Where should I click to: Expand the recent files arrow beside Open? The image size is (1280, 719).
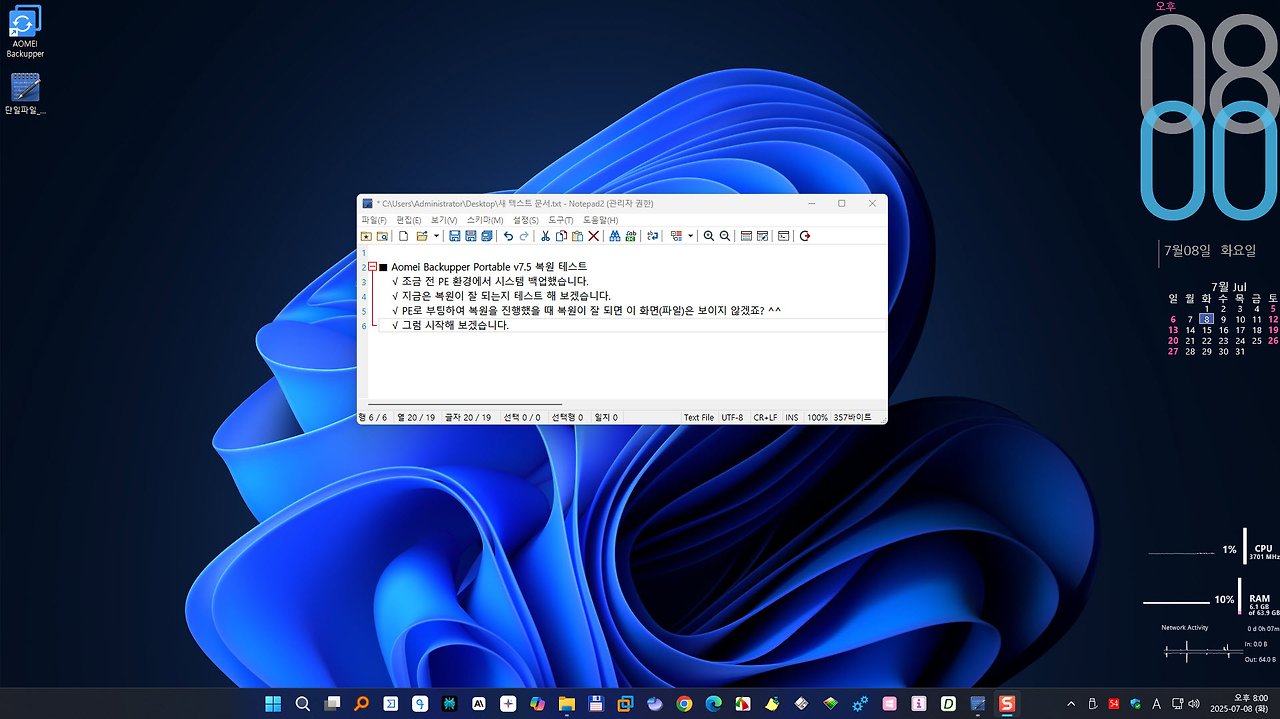point(436,236)
